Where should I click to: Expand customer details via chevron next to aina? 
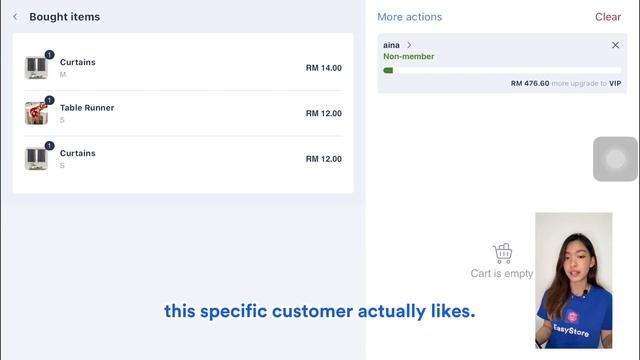409,45
